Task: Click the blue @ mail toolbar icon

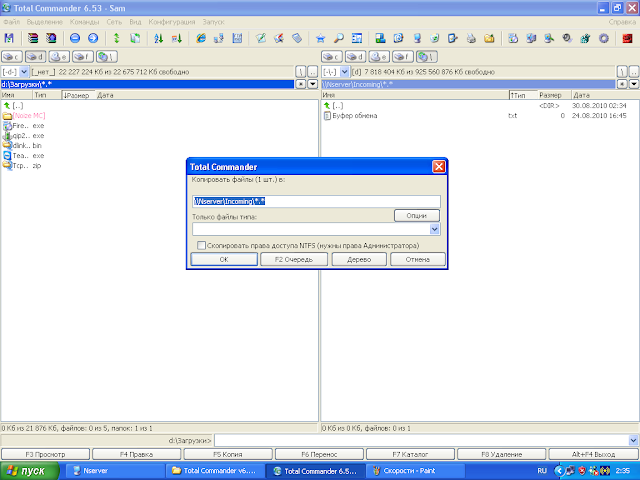Action: point(398,38)
